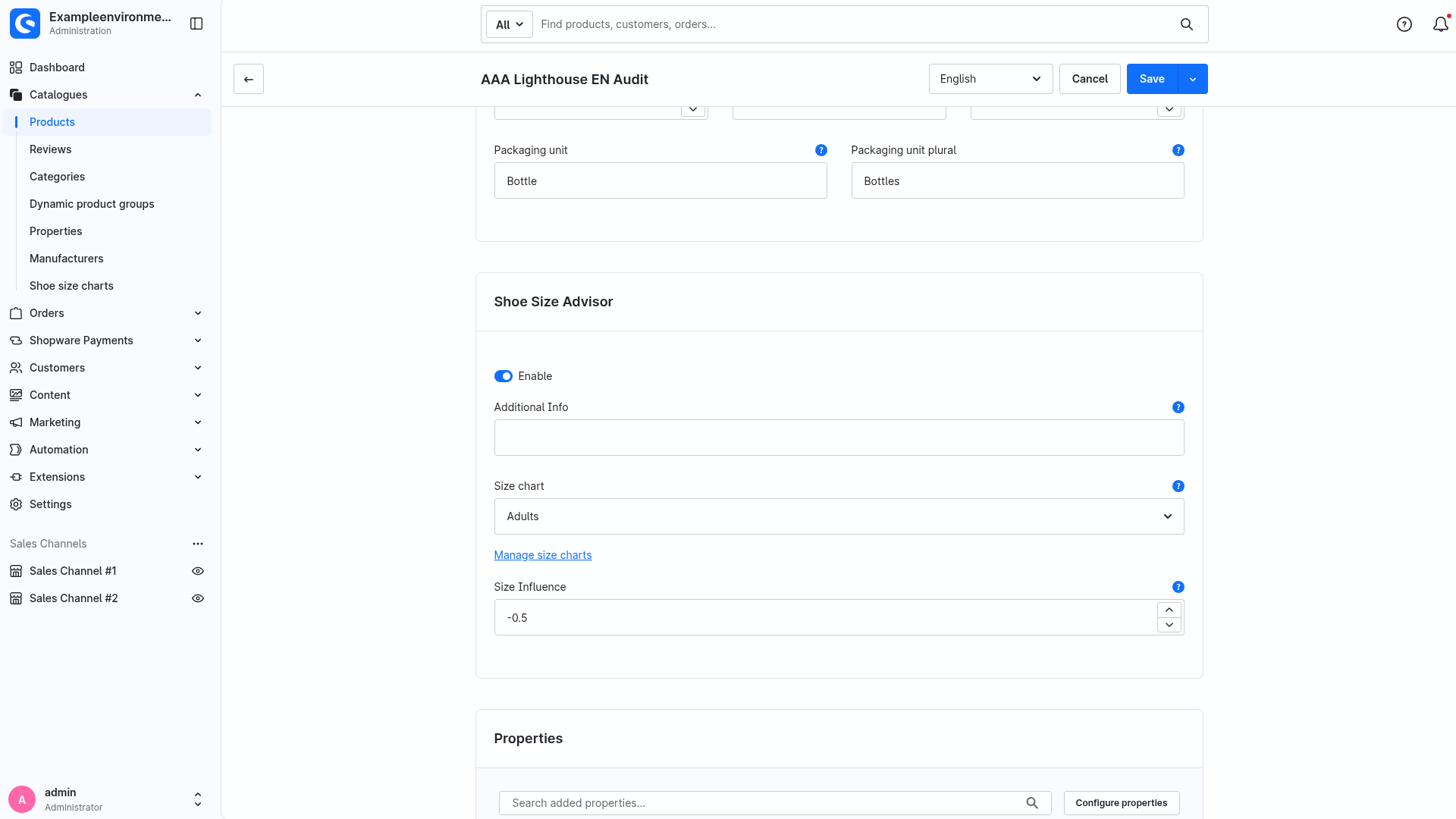Open the help circle icon
Viewport: 1456px width, 819px height.
[1404, 24]
